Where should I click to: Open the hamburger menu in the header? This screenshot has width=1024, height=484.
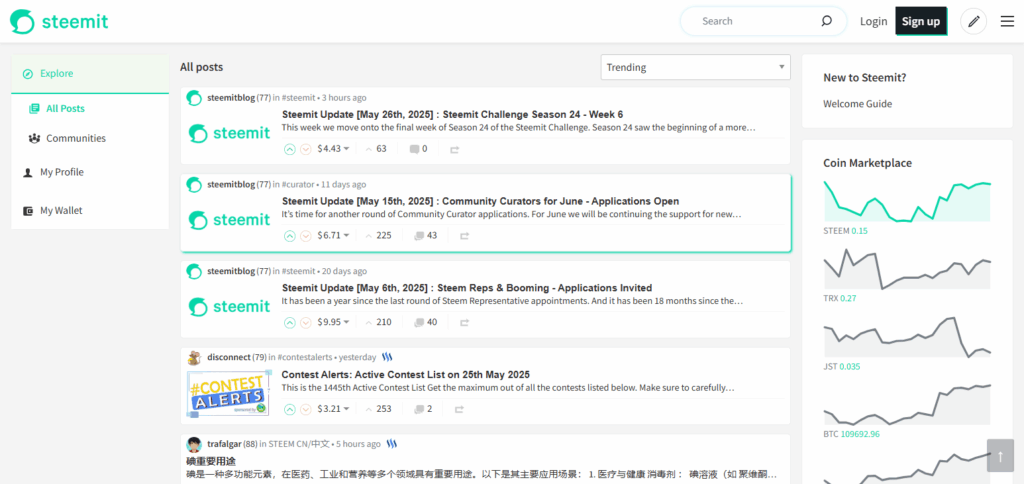(1007, 21)
